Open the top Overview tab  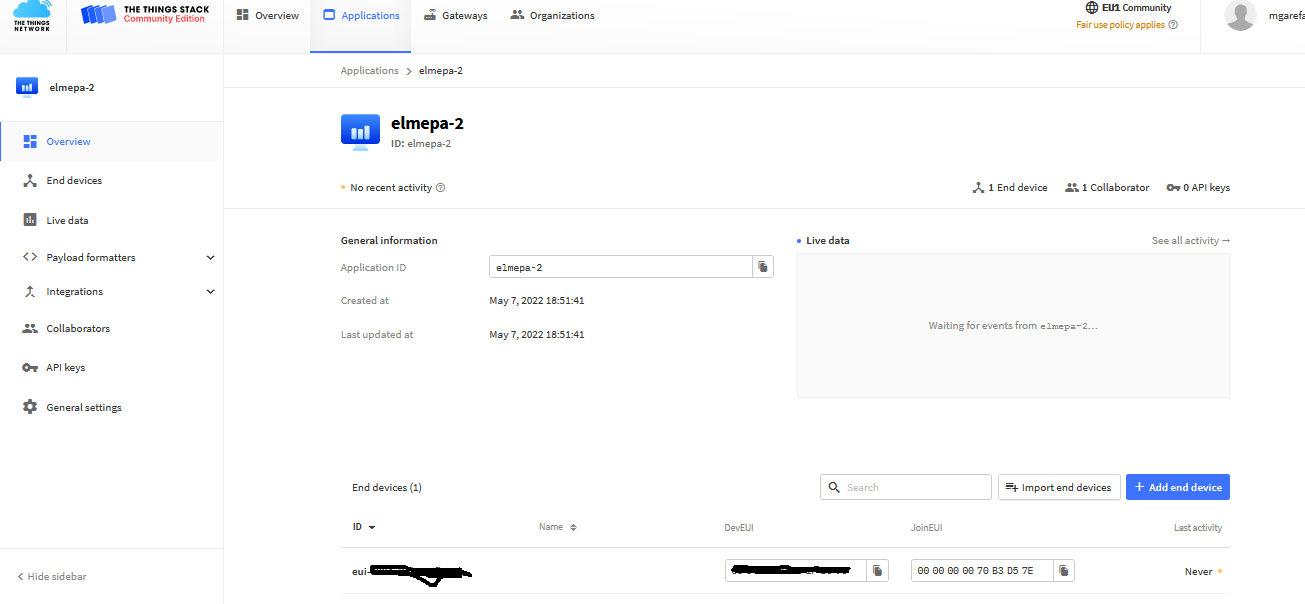click(x=268, y=16)
